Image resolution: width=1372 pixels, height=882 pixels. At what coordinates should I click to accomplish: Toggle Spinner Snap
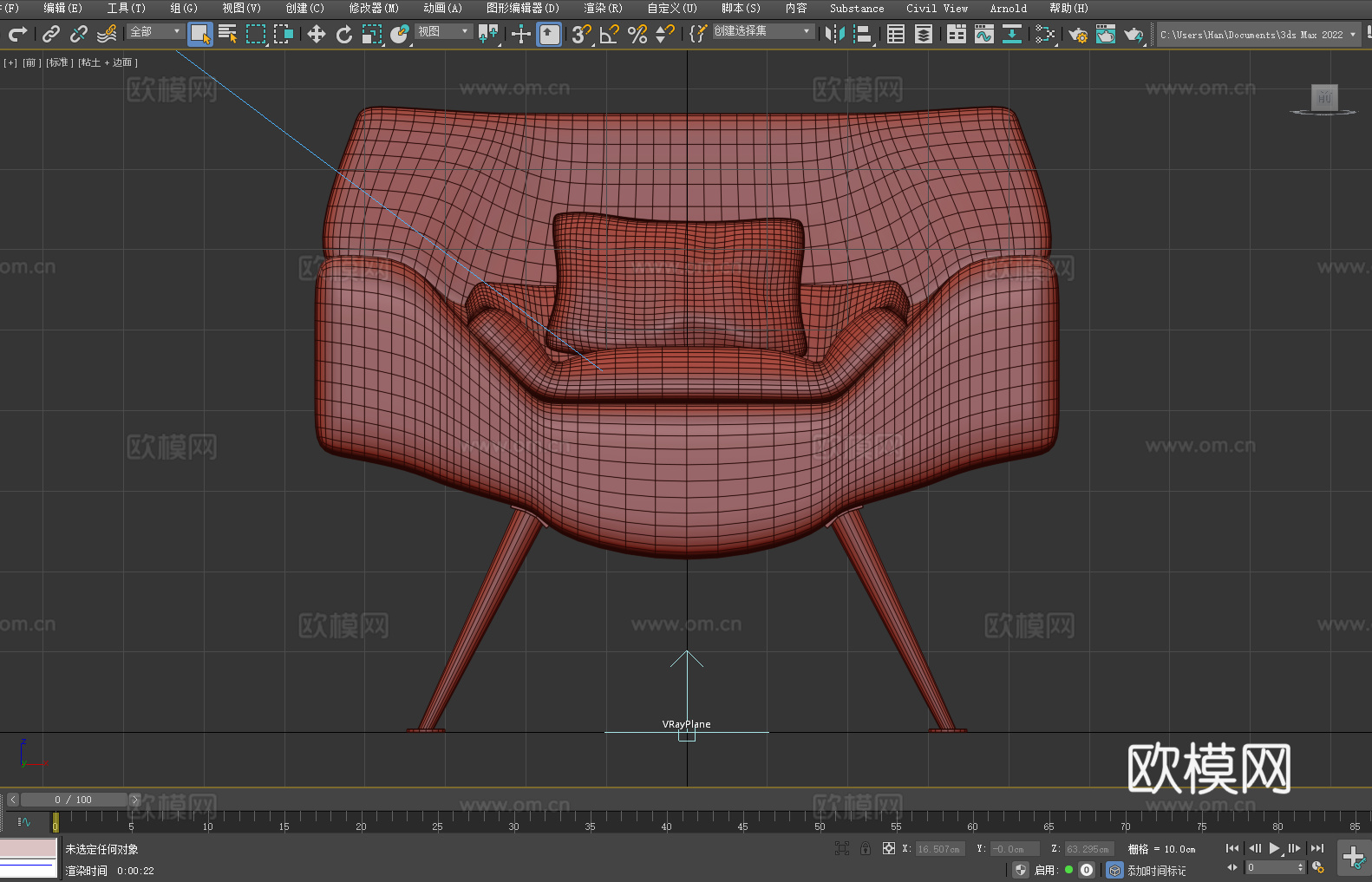[x=665, y=34]
